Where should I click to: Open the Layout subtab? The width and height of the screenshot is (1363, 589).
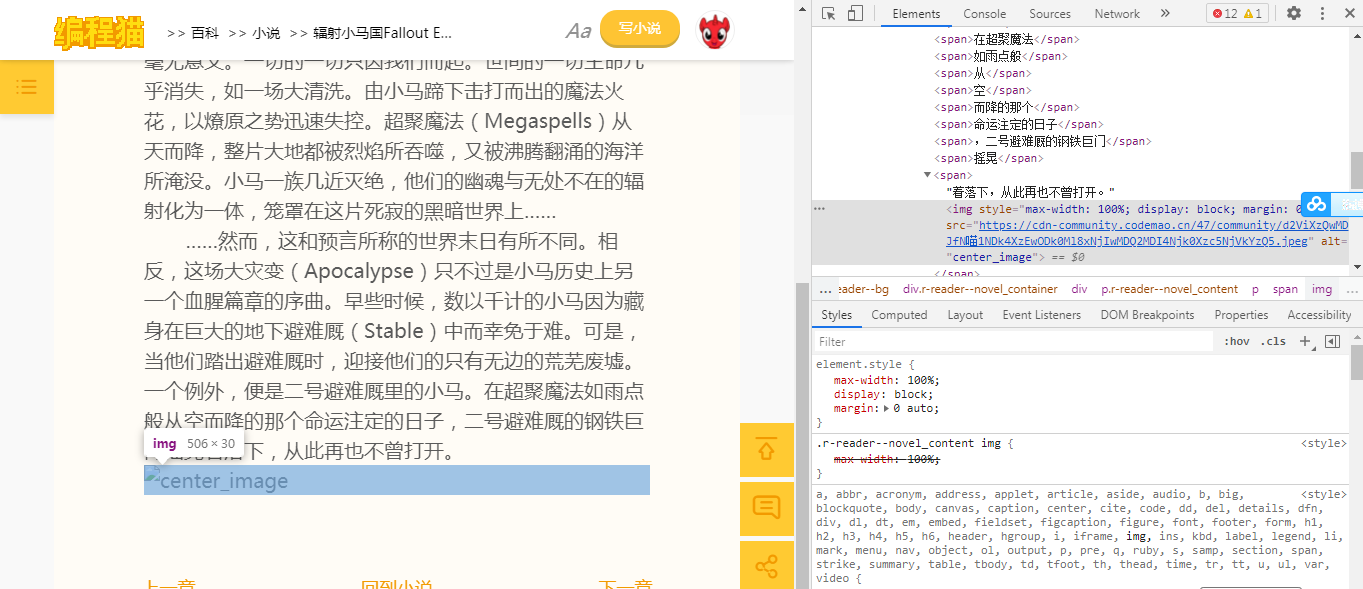tap(965, 315)
